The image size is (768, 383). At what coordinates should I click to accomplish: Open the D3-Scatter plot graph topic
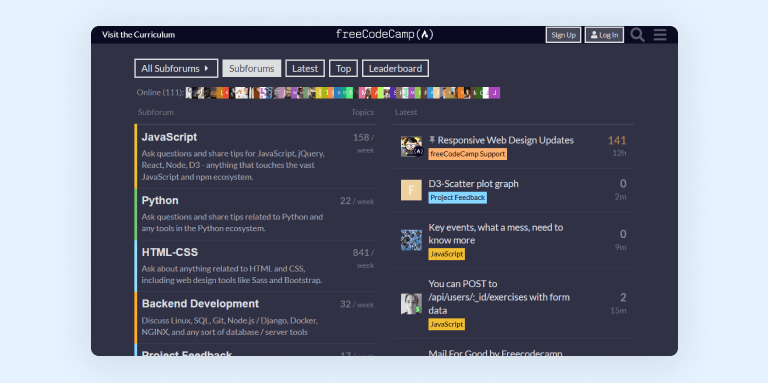tap(473, 184)
